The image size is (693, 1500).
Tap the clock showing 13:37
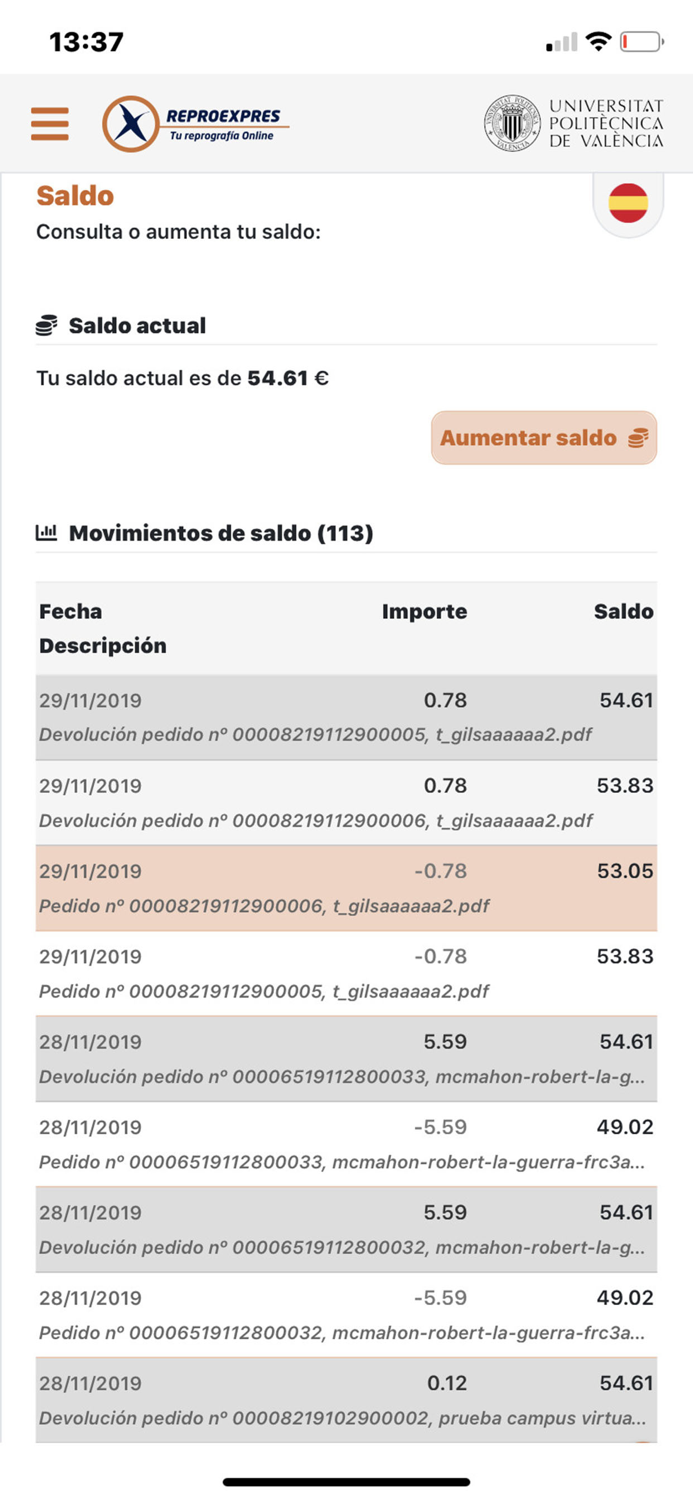point(87,41)
